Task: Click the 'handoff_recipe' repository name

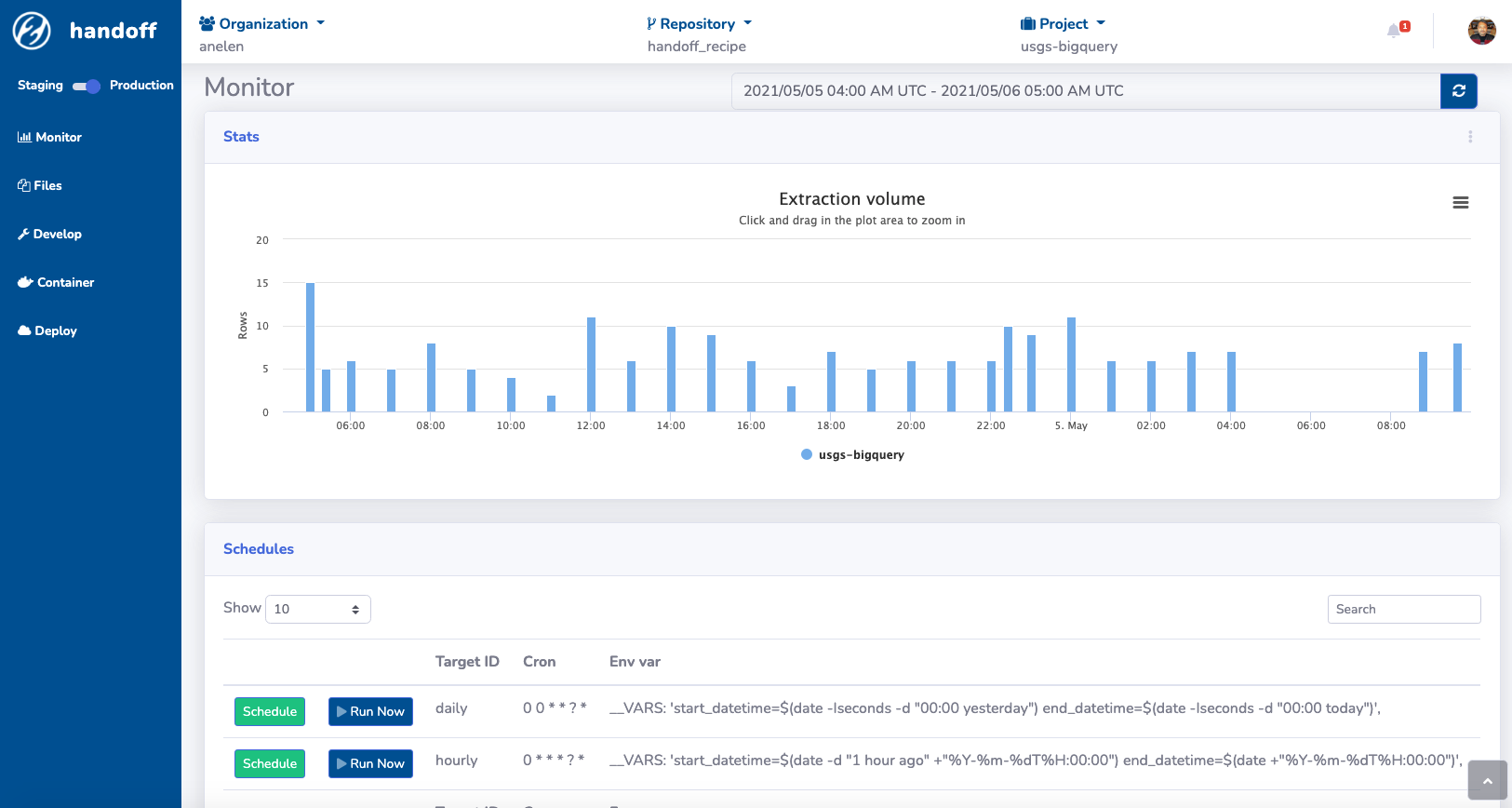Action: (697, 47)
